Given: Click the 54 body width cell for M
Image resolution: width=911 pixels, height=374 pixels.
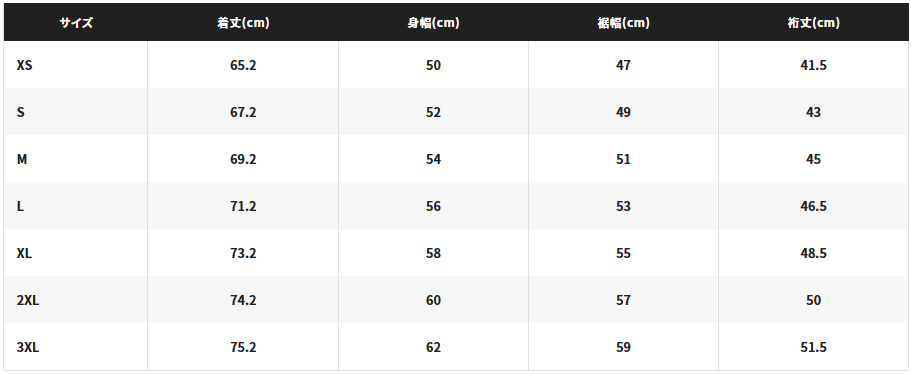Looking at the screenshot, I should 433,159.
